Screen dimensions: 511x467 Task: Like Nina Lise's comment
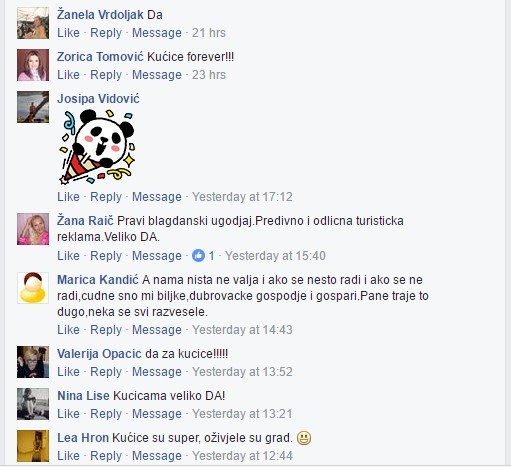point(68,414)
